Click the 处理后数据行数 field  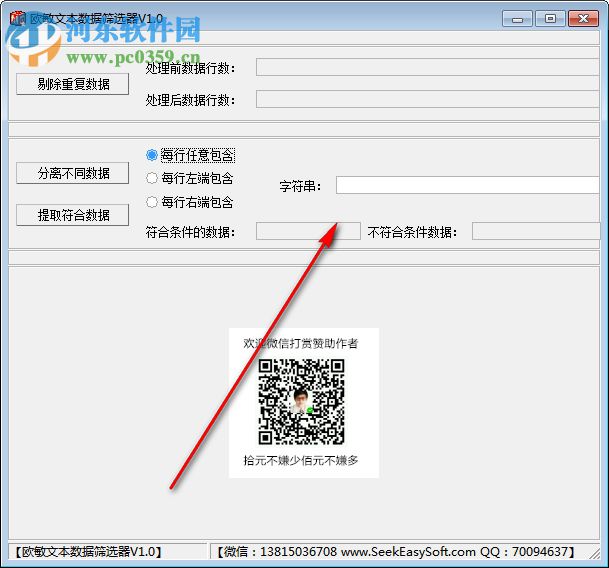427,99
